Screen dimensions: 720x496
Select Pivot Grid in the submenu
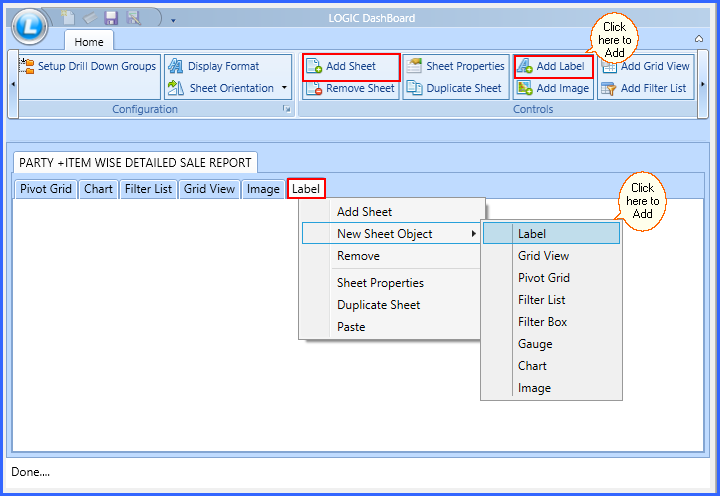tap(551, 278)
